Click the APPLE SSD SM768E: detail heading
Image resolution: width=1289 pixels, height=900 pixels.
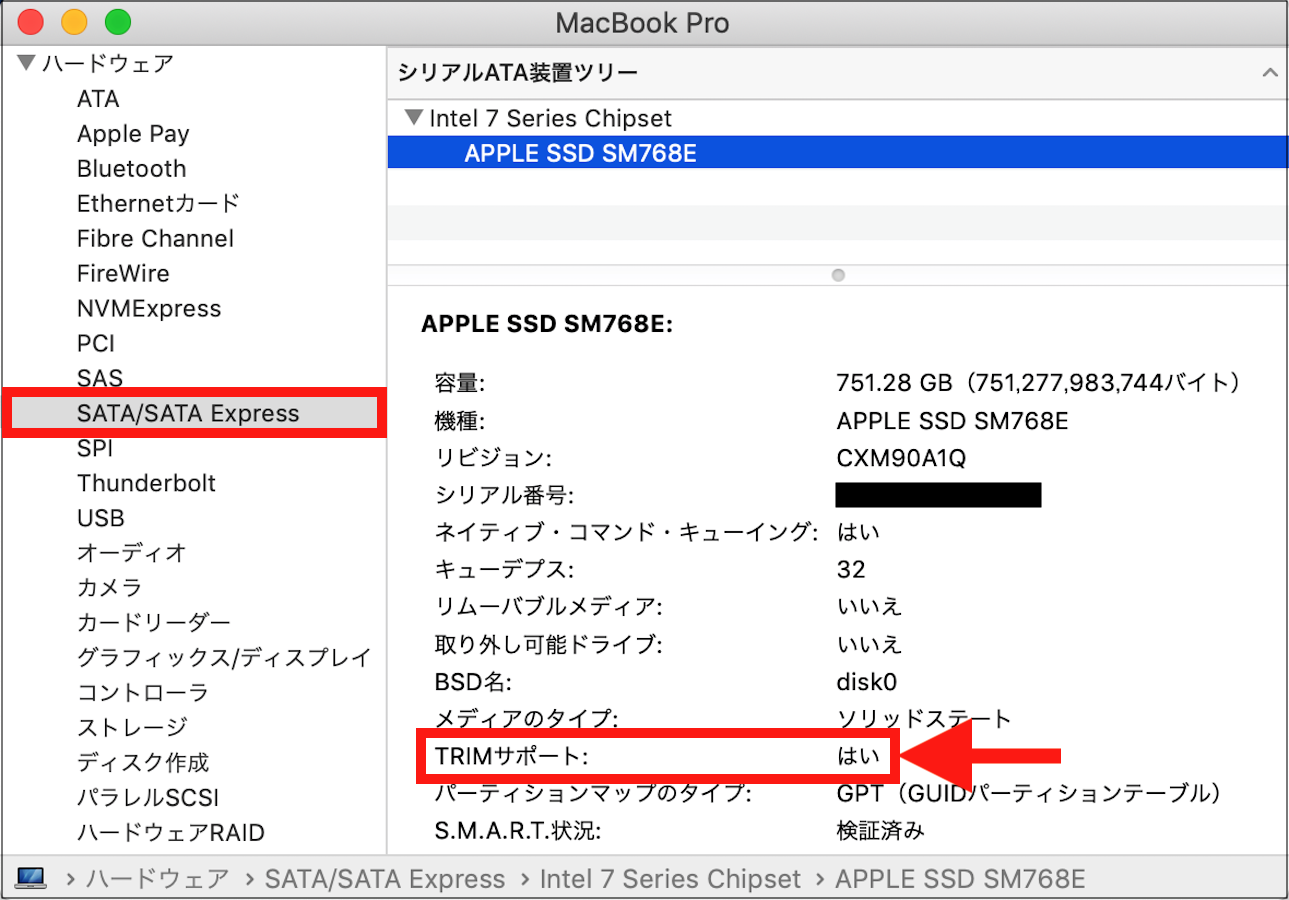click(548, 323)
